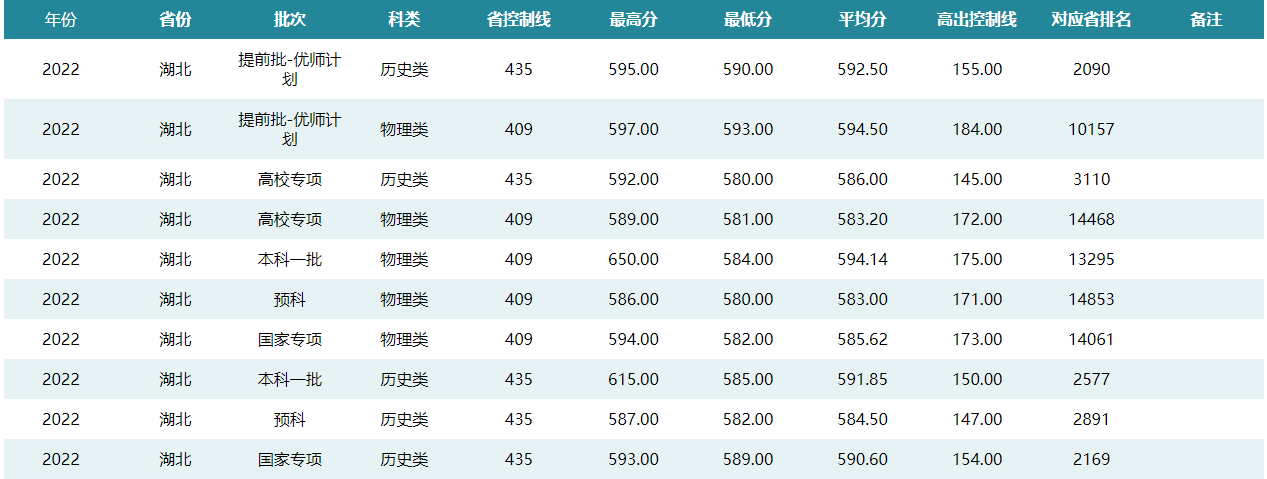Select the ranking cell showing 14853
The height and width of the screenshot is (479, 1267).
[x=1091, y=299]
